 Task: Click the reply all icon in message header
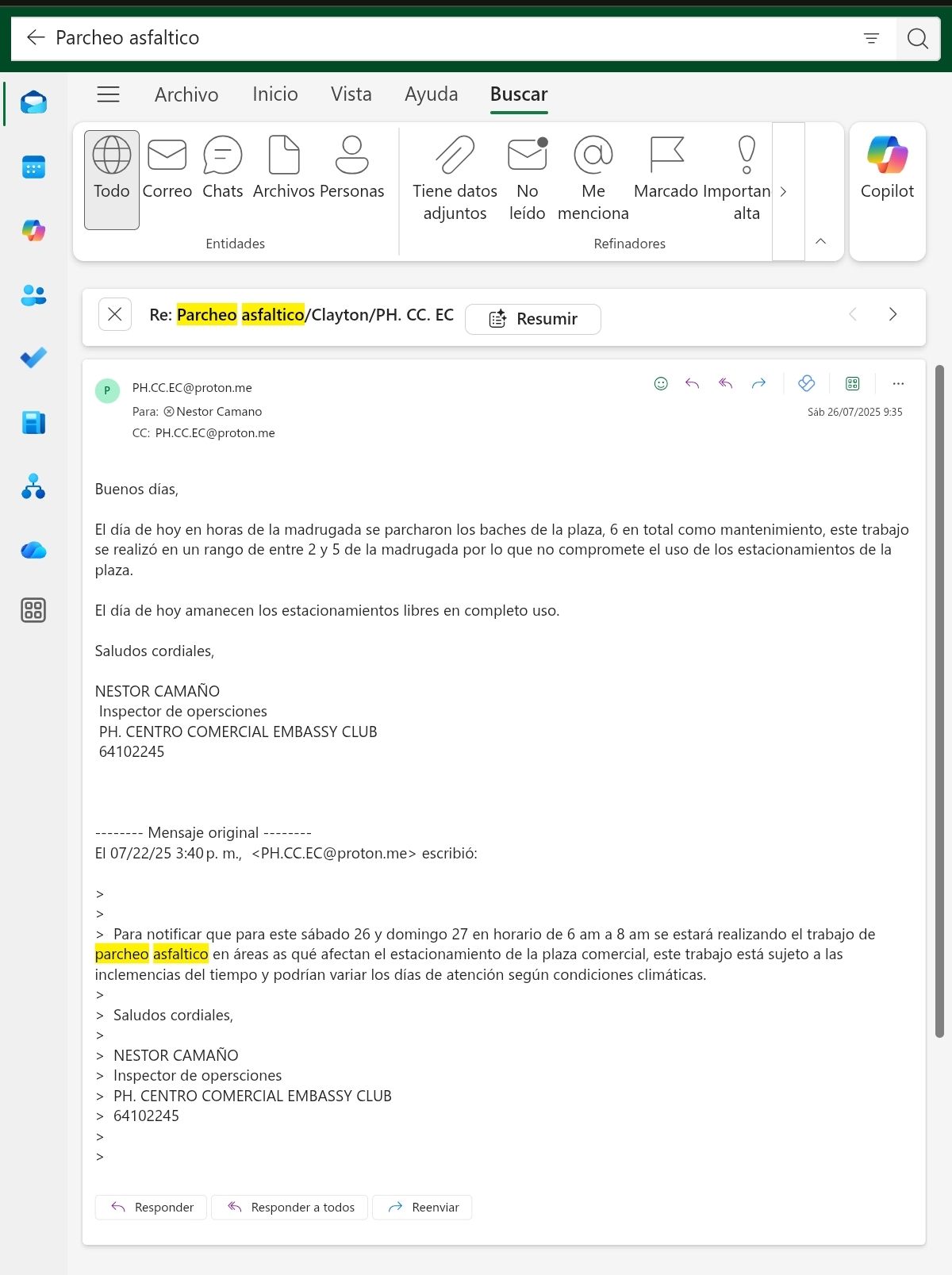(725, 384)
